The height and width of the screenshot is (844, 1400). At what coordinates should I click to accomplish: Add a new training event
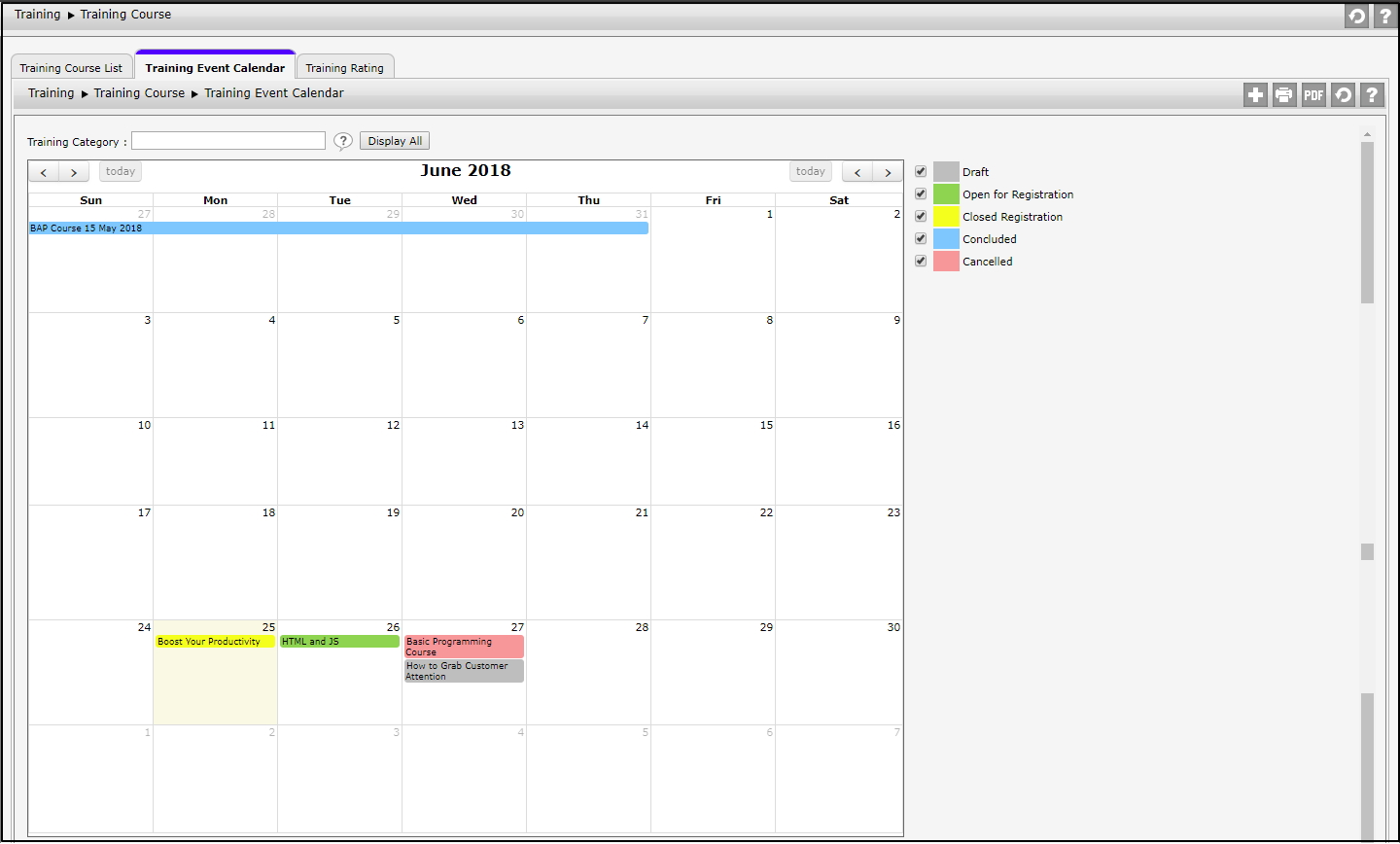point(1255,94)
